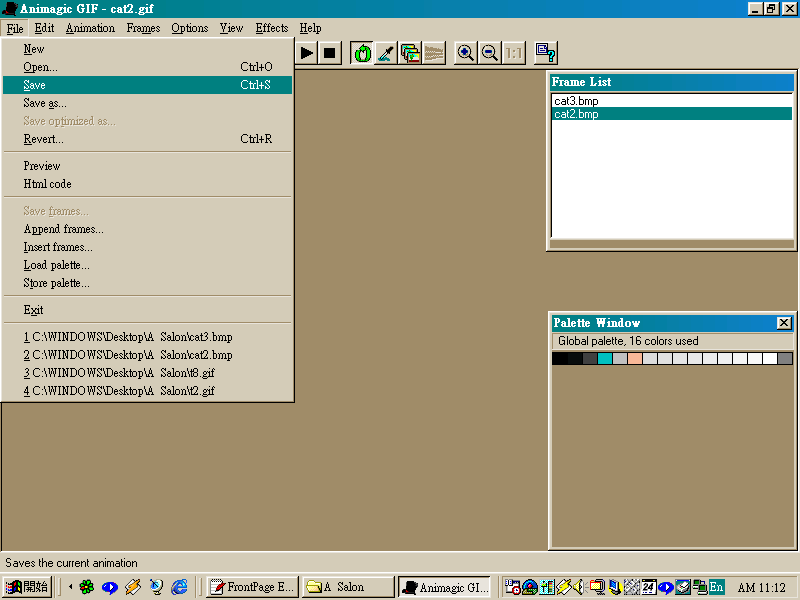800x600 pixels.
Task: Choose Exit from the File menu
Action: point(147,310)
